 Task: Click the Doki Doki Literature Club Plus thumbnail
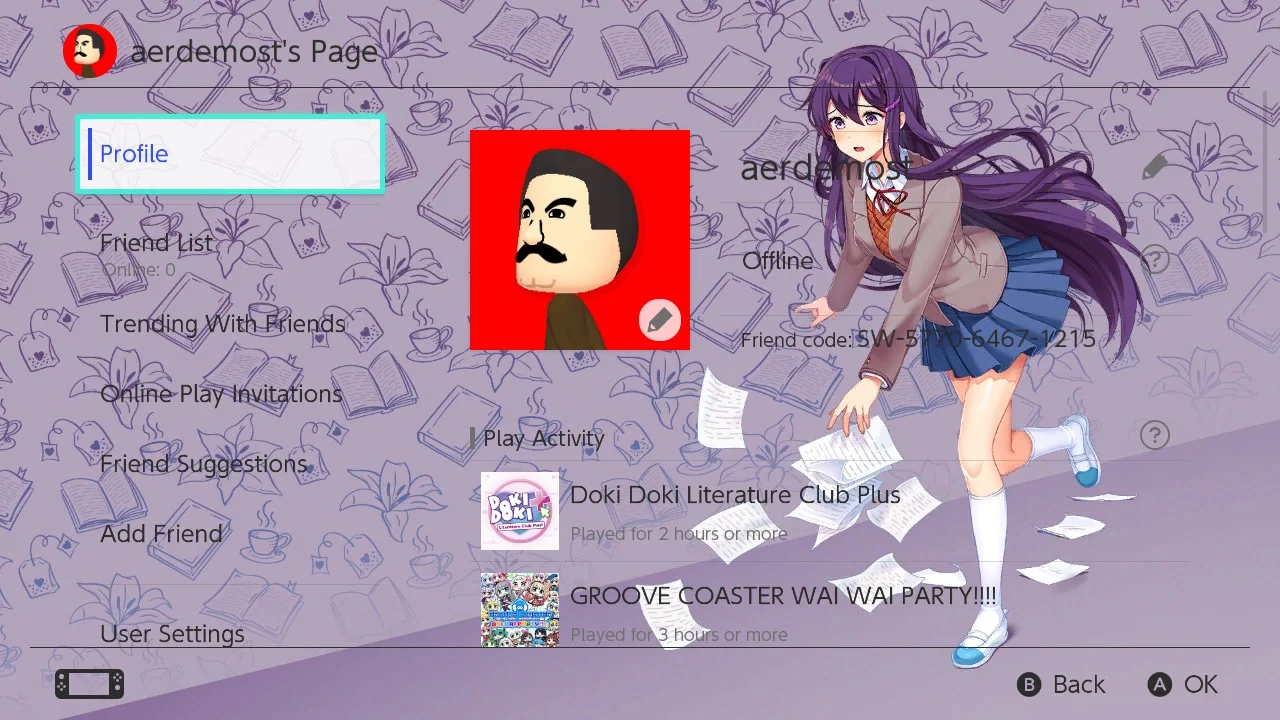coord(519,511)
